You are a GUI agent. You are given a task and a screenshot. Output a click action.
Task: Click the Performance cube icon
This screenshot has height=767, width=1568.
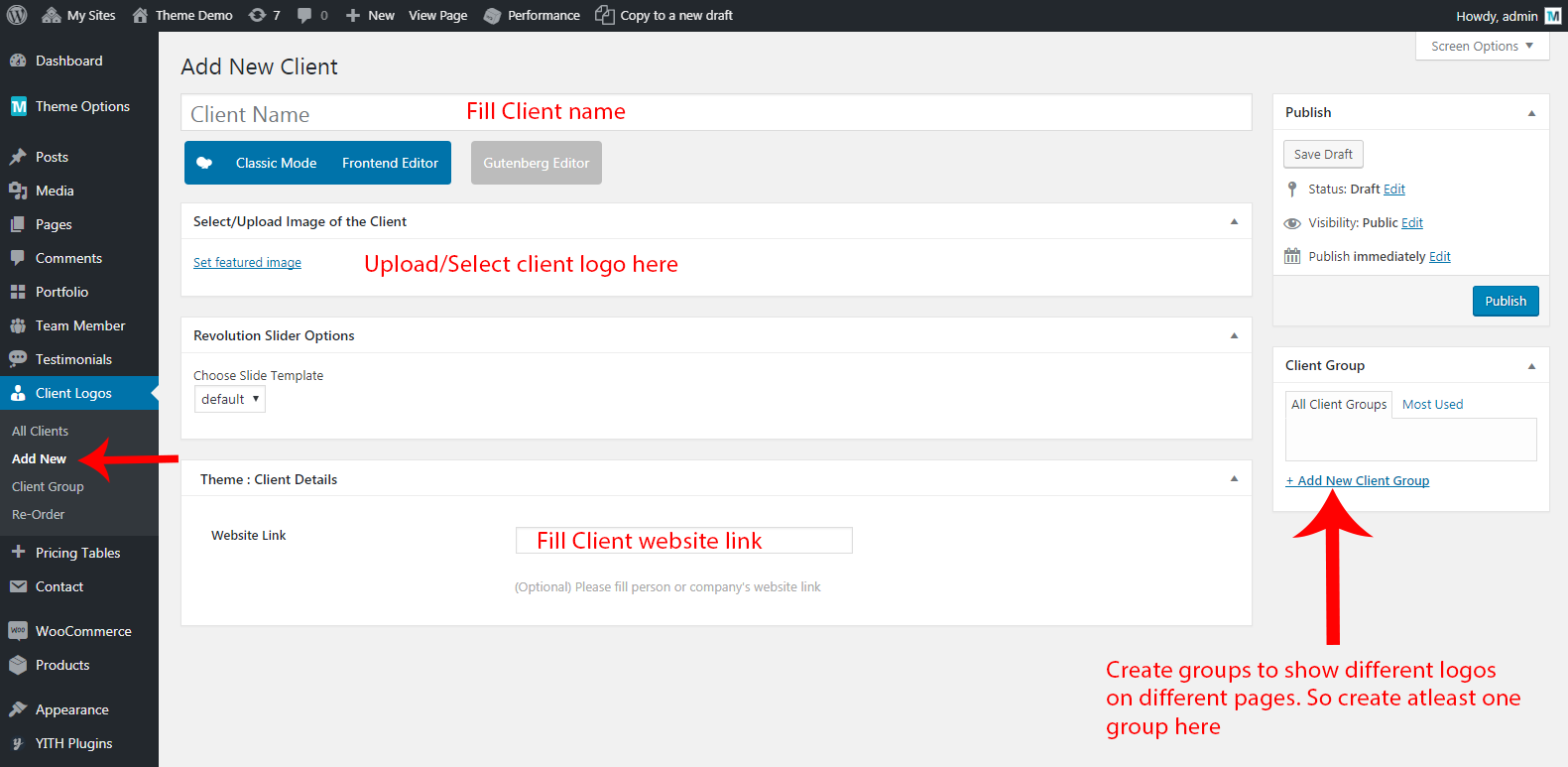(493, 16)
